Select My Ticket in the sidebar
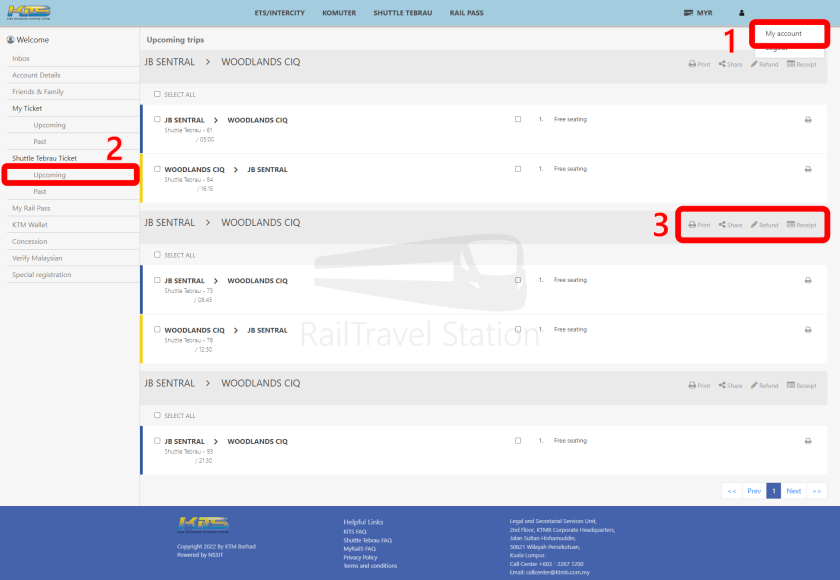Screen dimensions: 840x580 pyautogui.click(x=27, y=108)
